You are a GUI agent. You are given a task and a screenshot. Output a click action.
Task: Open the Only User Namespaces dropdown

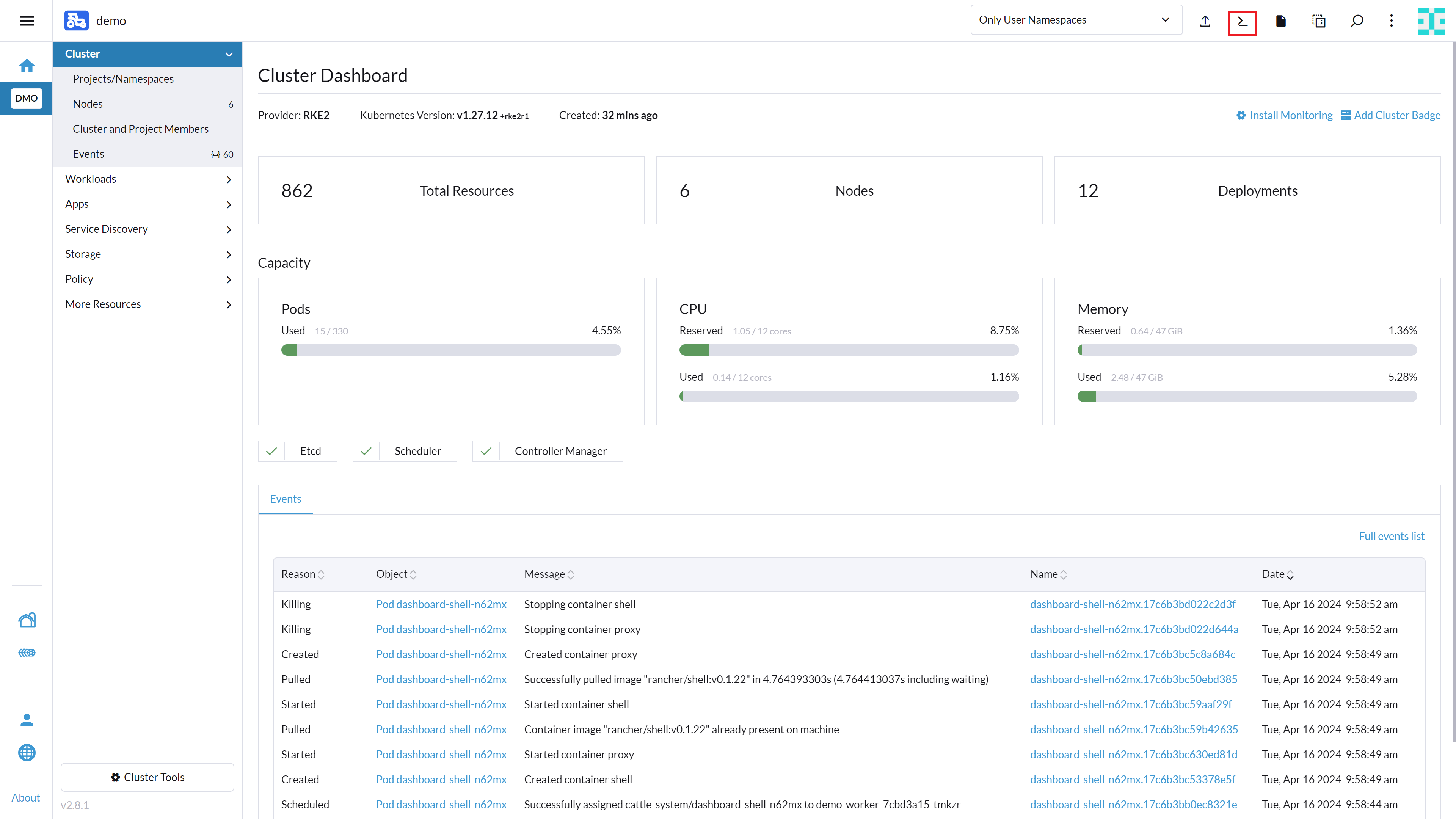[x=1076, y=20]
